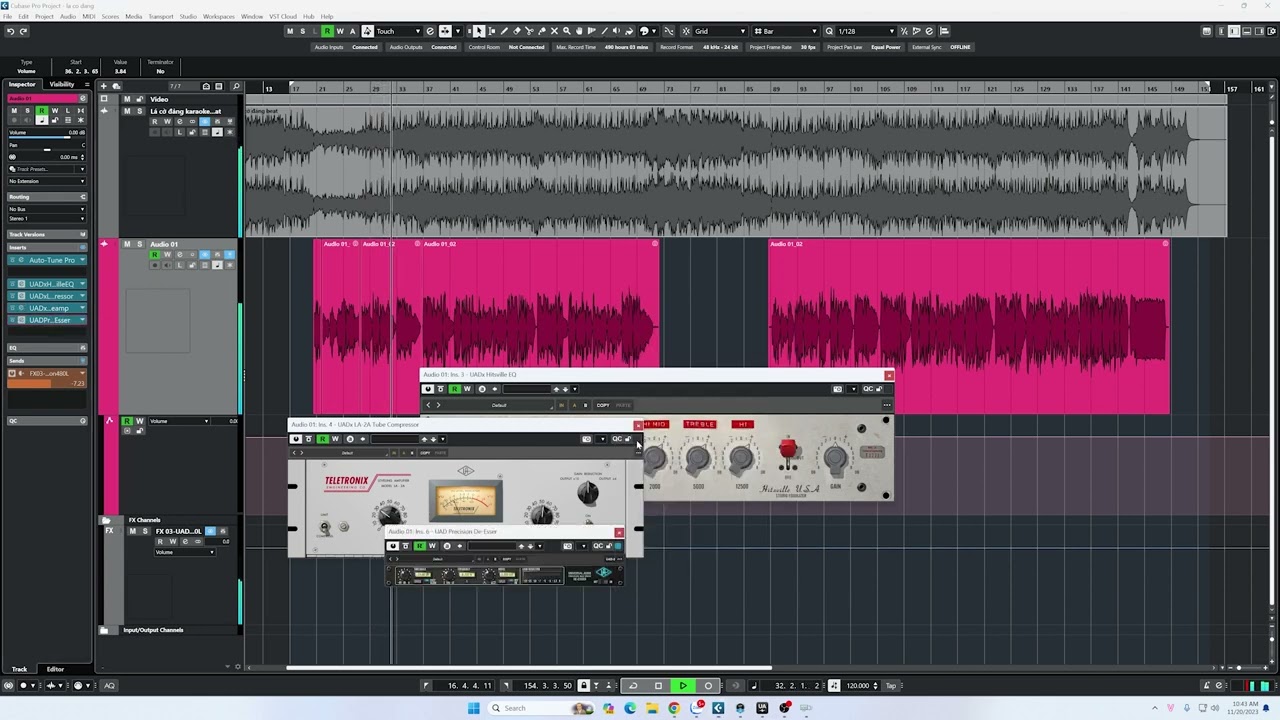Expand the Routing section in Inspector
This screenshot has width=1280, height=720.
click(x=47, y=197)
